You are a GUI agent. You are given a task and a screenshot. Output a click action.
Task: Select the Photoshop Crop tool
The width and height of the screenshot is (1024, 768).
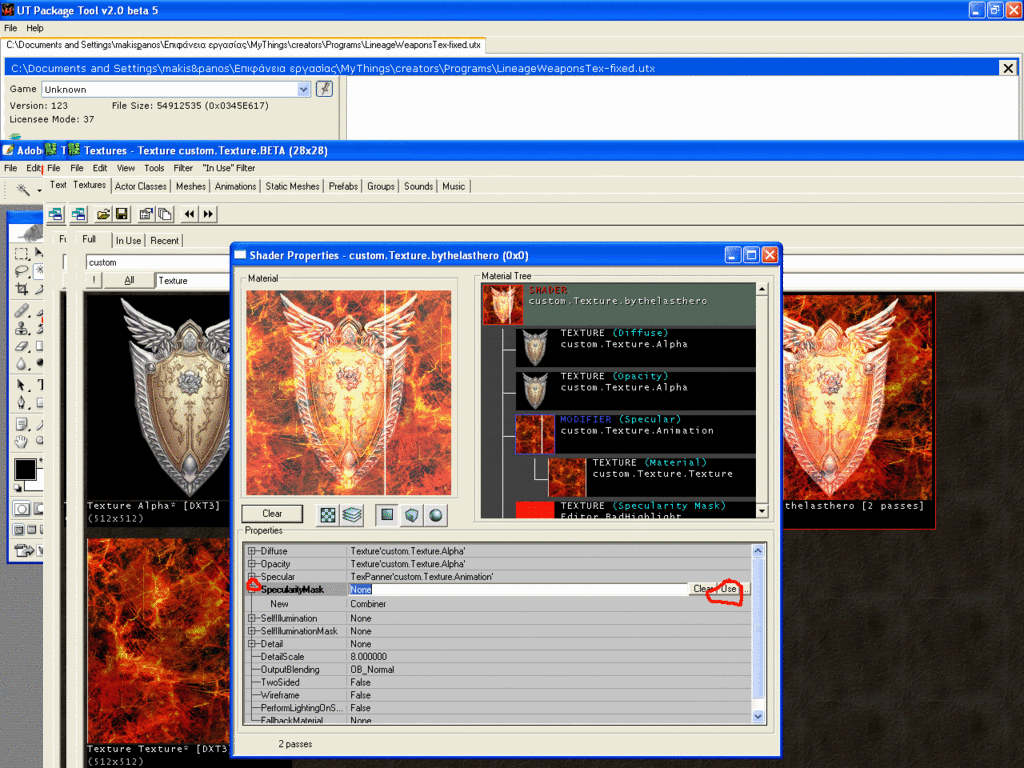coord(22,289)
